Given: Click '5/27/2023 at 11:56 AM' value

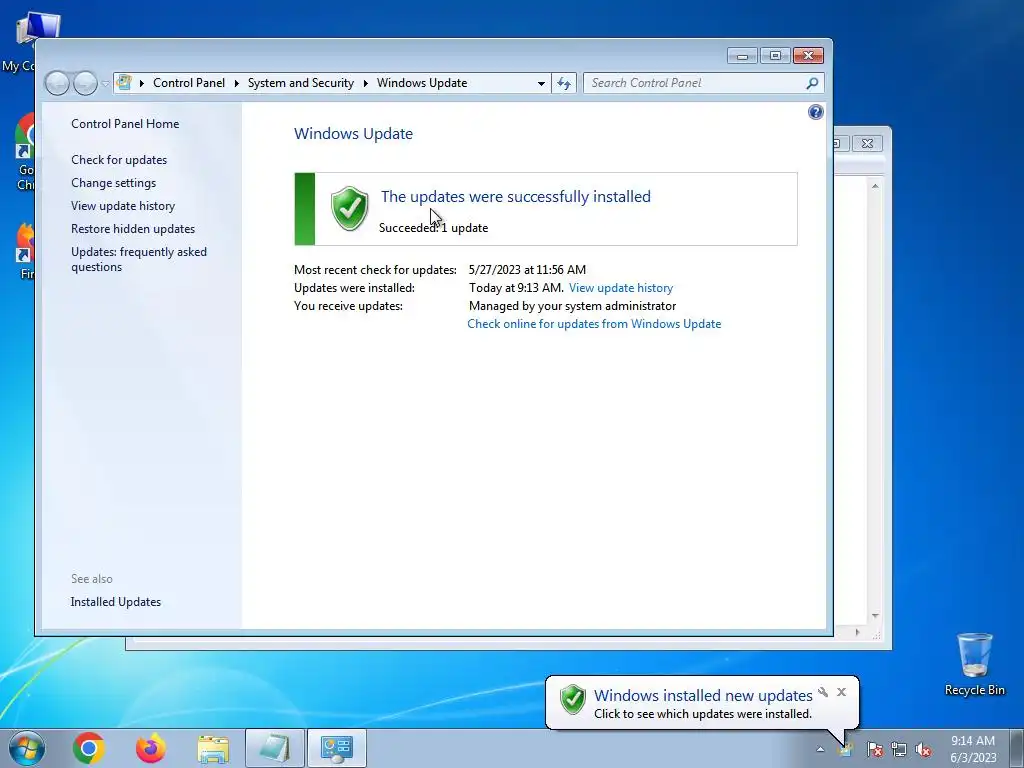Looking at the screenshot, I should (527, 270).
